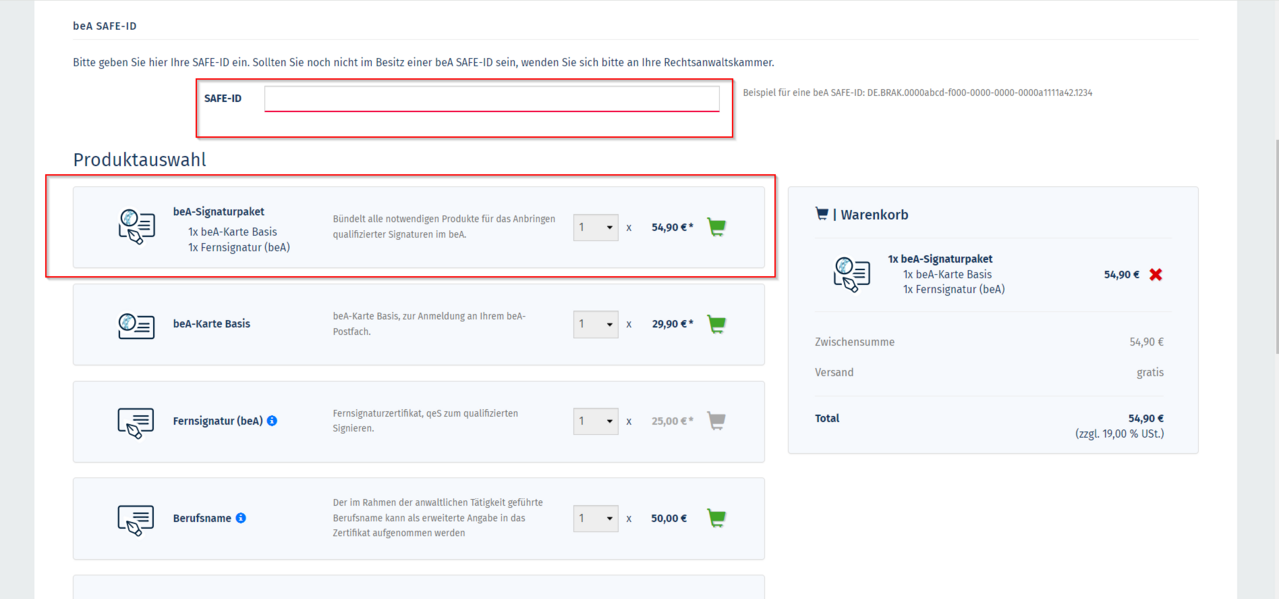Click the beA-Karte Basis card icon
Viewport: 1279px width, 599px height.
point(136,325)
